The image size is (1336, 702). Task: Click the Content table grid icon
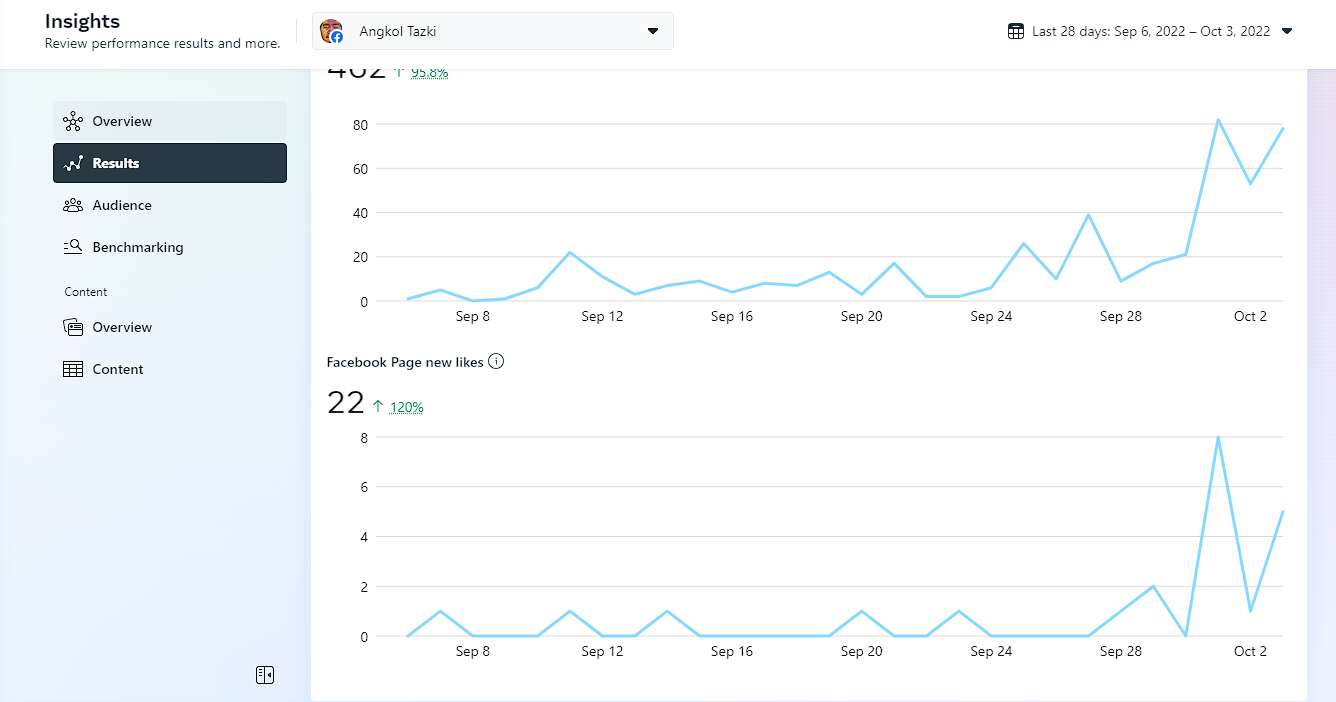(x=72, y=369)
